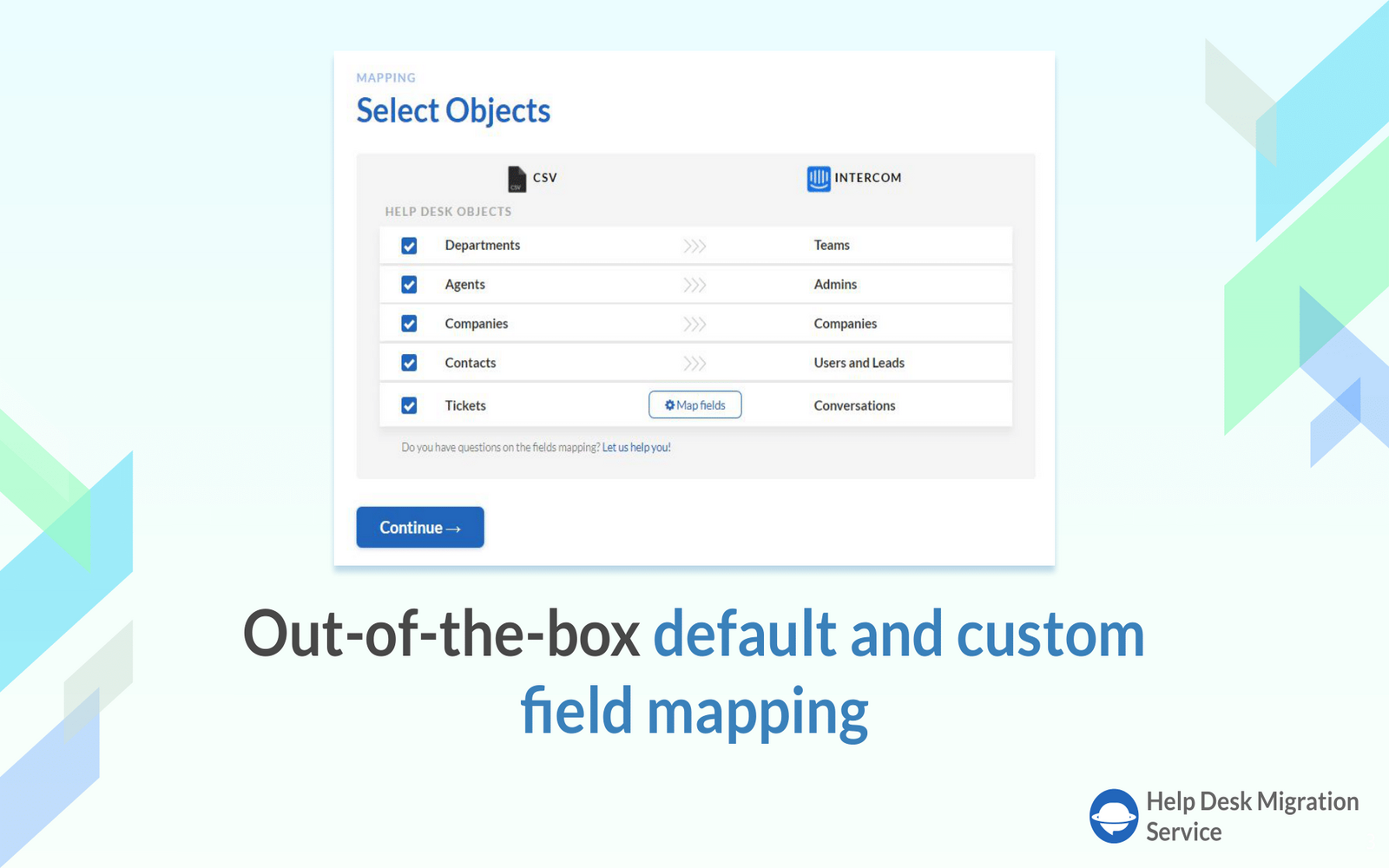The image size is (1389, 868).
Task: Click the arrows icon in Agents row
Action: point(694,286)
